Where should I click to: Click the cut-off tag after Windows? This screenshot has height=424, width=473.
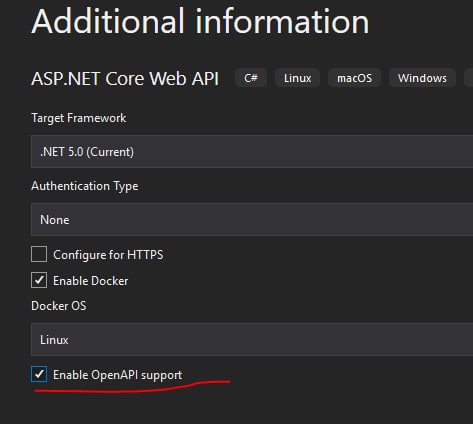(469, 78)
